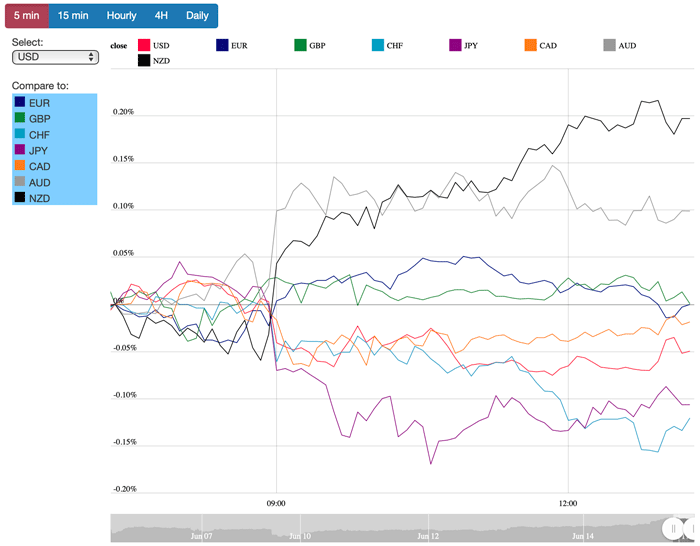Click the dark blue EUR legend swatch
This screenshot has height=546, width=700.
(x=222, y=45)
